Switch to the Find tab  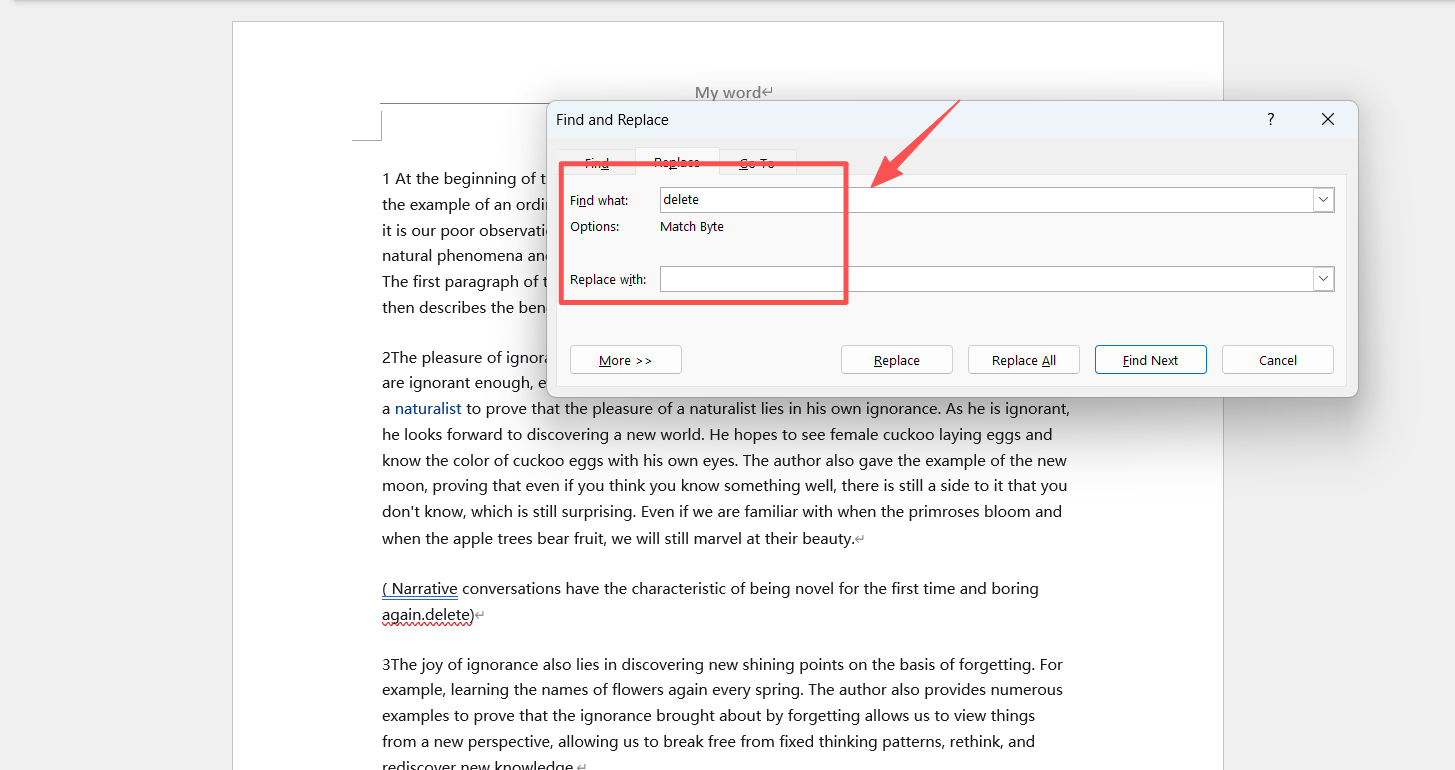(x=597, y=163)
